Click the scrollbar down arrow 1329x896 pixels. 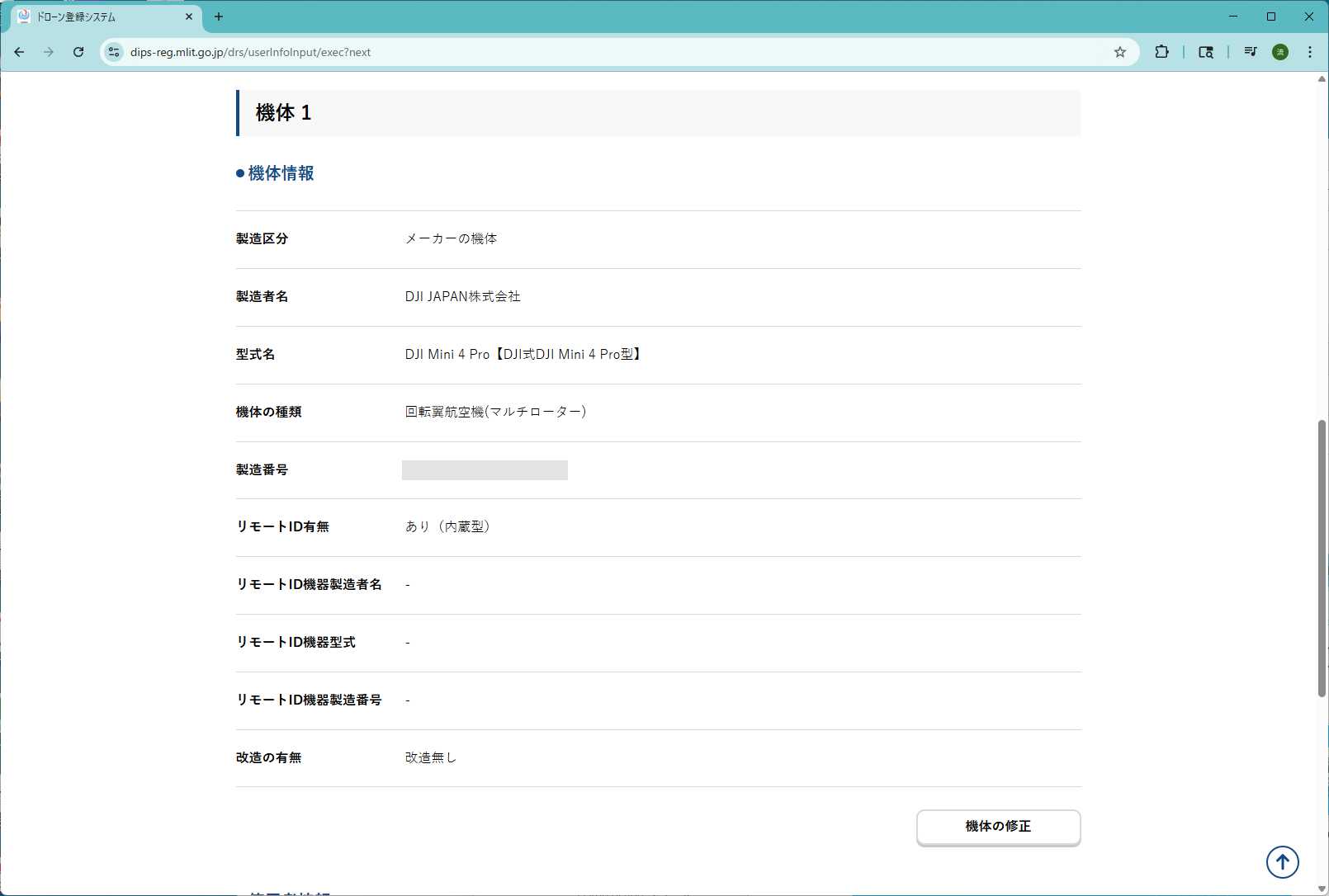[x=1322, y=889]
